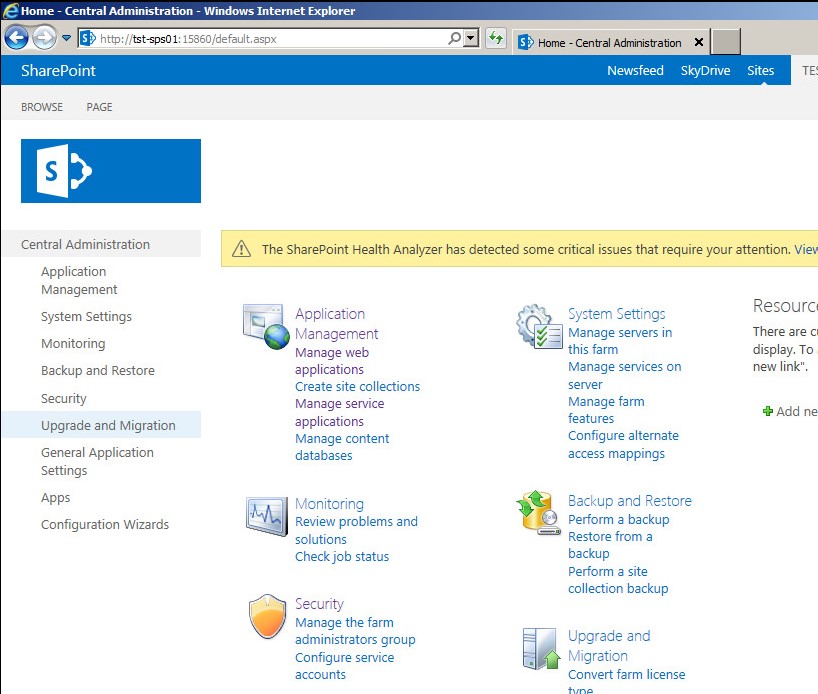
Task: Open a new blank browser tab
Action: click(x=726, y=42)
